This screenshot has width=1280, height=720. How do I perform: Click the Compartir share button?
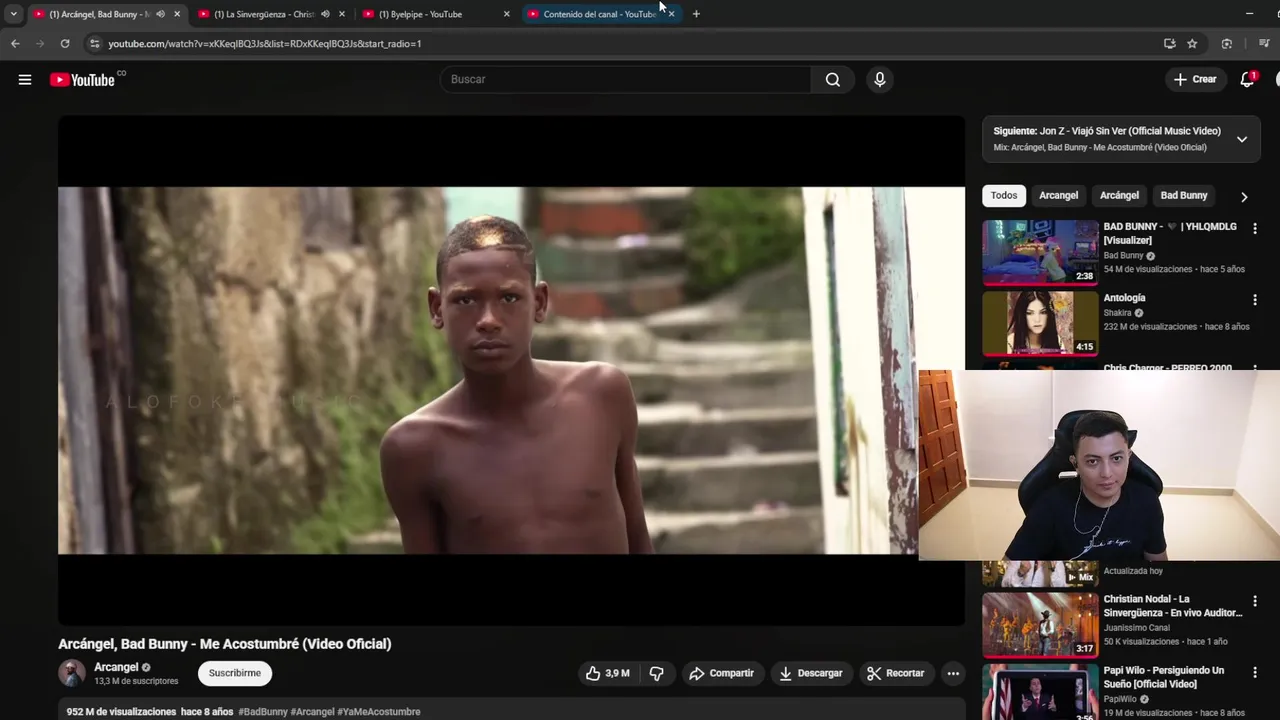721,673
